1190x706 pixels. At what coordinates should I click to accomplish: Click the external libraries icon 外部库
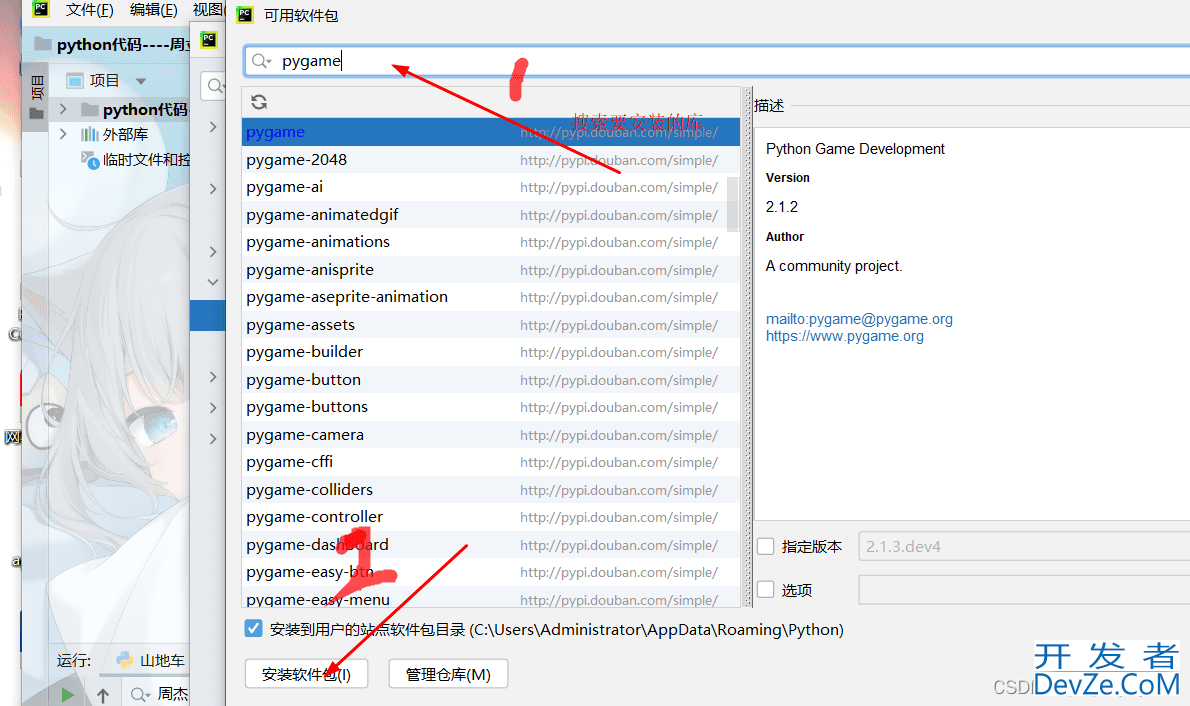90,134
